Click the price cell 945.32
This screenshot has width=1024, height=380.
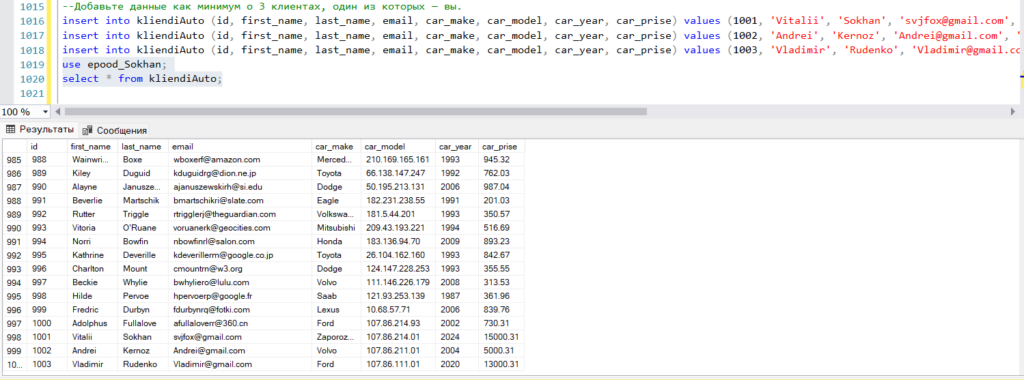tap(502, 160)
